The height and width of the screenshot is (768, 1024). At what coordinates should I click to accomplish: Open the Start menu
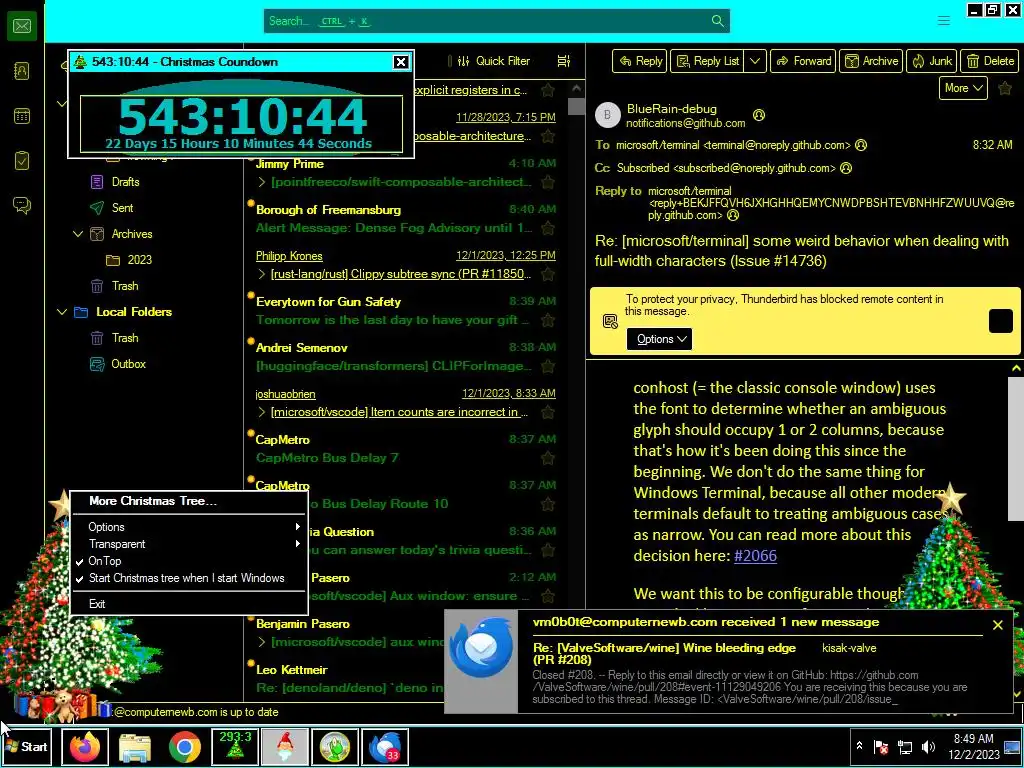tap(26, 746)
